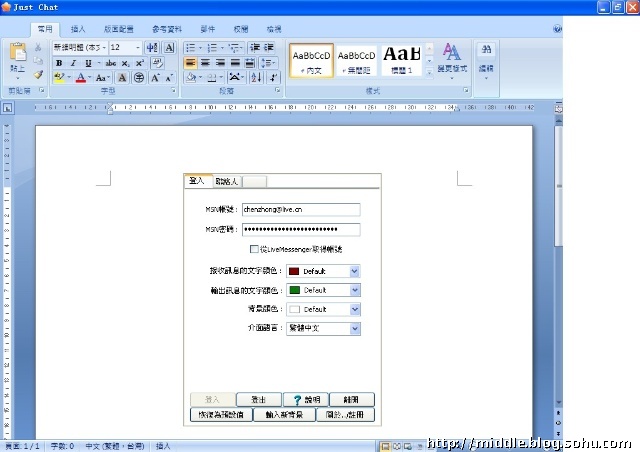Click the Enclosed Character circle icon
This screenshot has height=452, width=640.
point(139,78)
